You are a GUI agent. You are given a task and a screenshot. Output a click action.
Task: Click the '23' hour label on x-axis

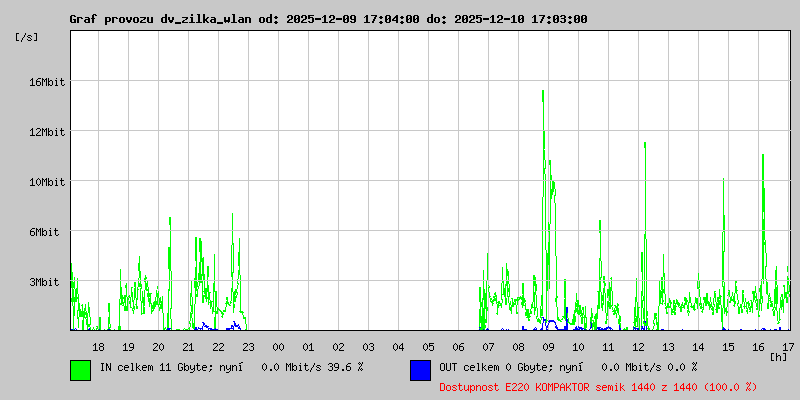tap(248, 347)
